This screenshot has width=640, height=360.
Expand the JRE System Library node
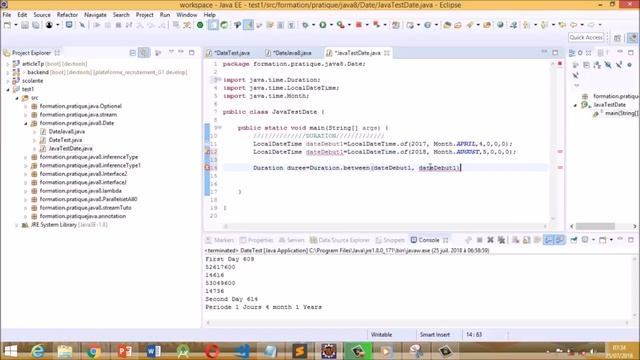click(x=17, y=225)
